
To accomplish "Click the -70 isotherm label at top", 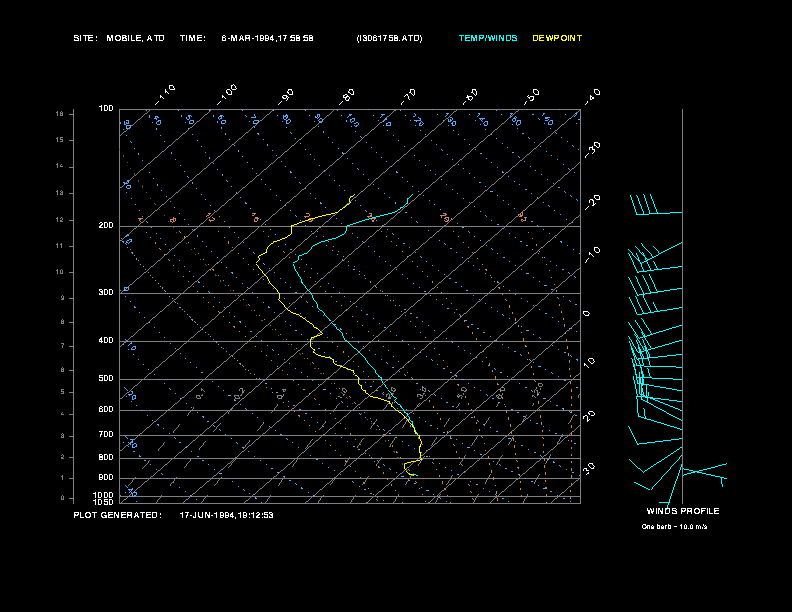I will pos(409,97).
